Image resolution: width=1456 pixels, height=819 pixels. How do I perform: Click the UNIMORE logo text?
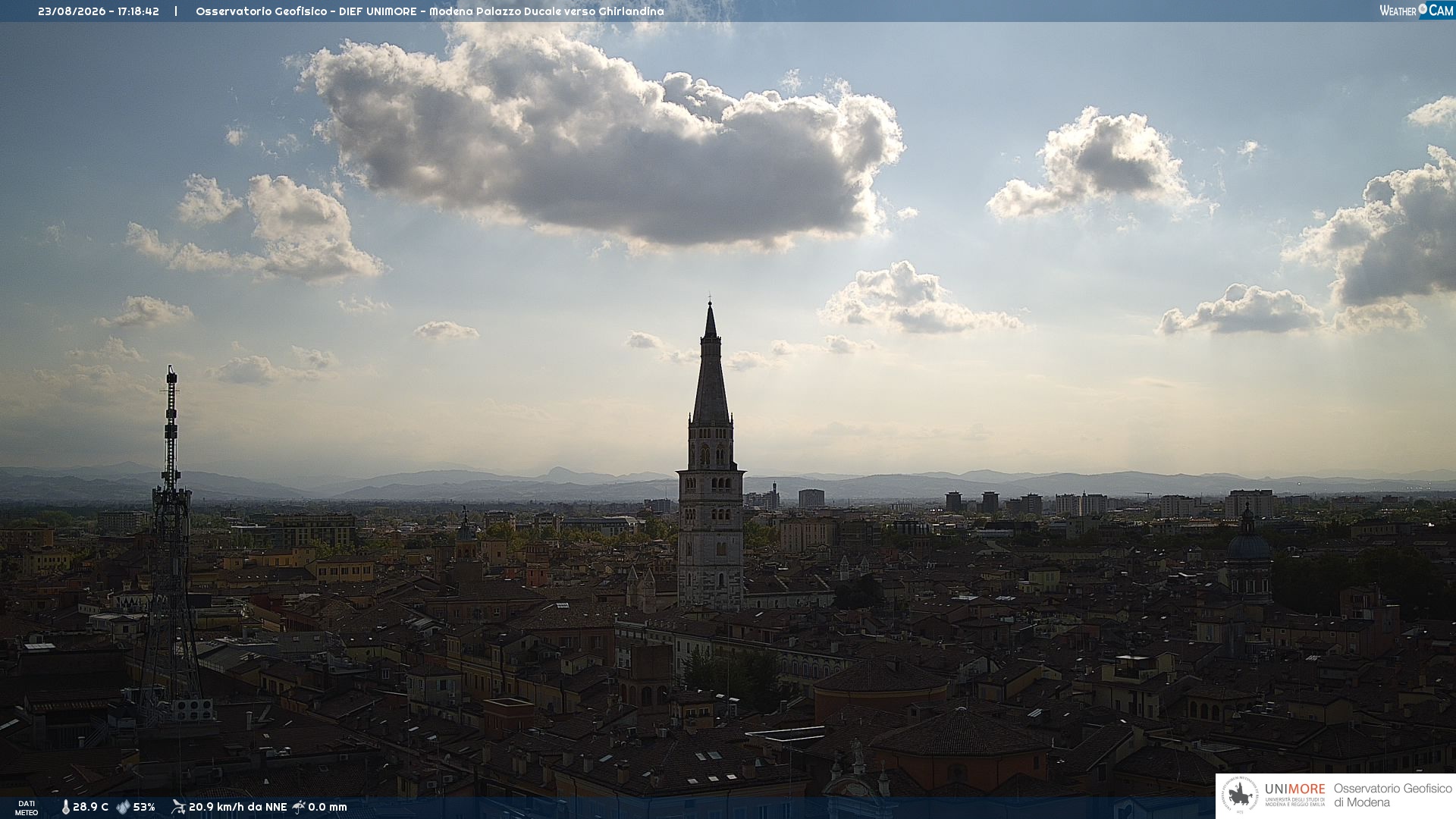point(1294,789)
